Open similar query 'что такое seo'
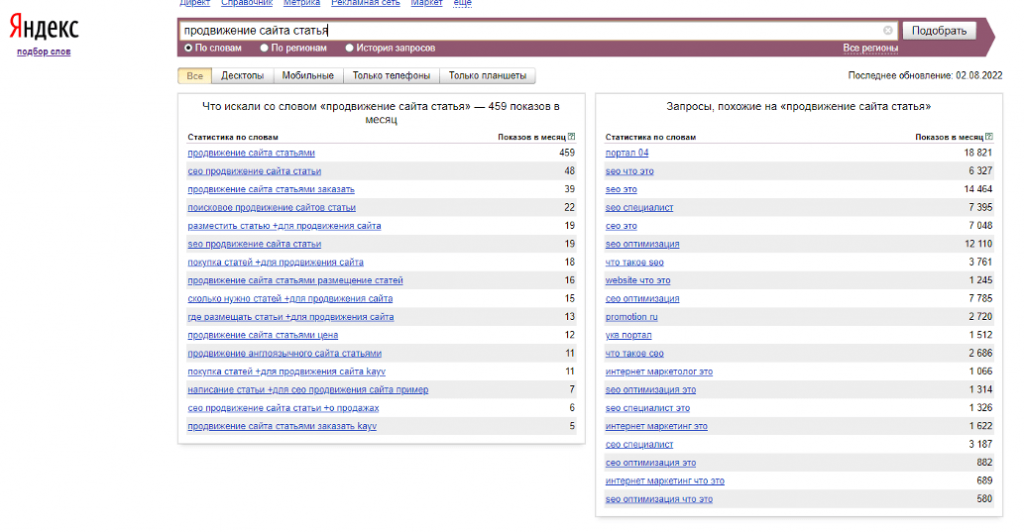Image resolution: width=1024 pixels, height=532 pixels. click(x=634, y=262)
